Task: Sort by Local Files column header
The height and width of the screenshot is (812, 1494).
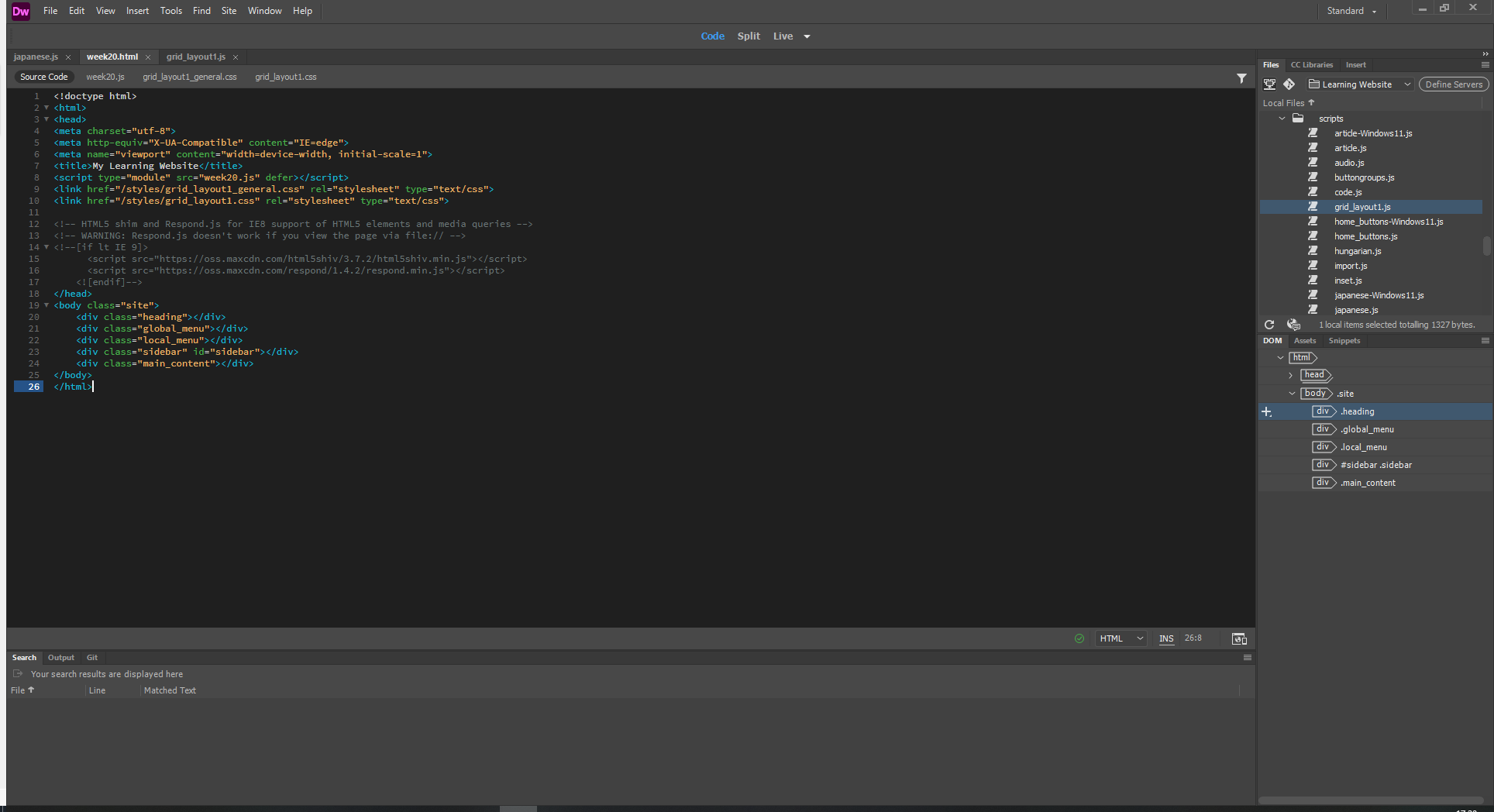Action: pyautogui.click(x=1288, y=103)
